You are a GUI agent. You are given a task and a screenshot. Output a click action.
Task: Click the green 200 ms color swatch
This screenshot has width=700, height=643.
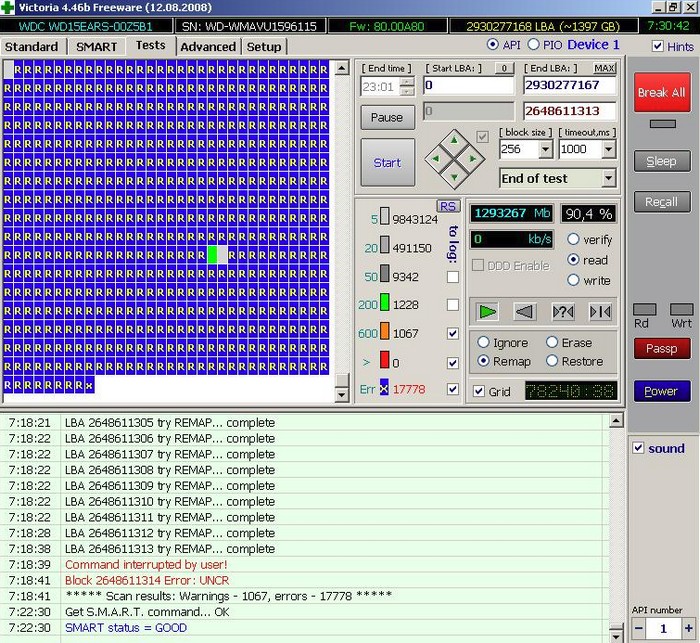pyautogui.click(x=384, y=304)
